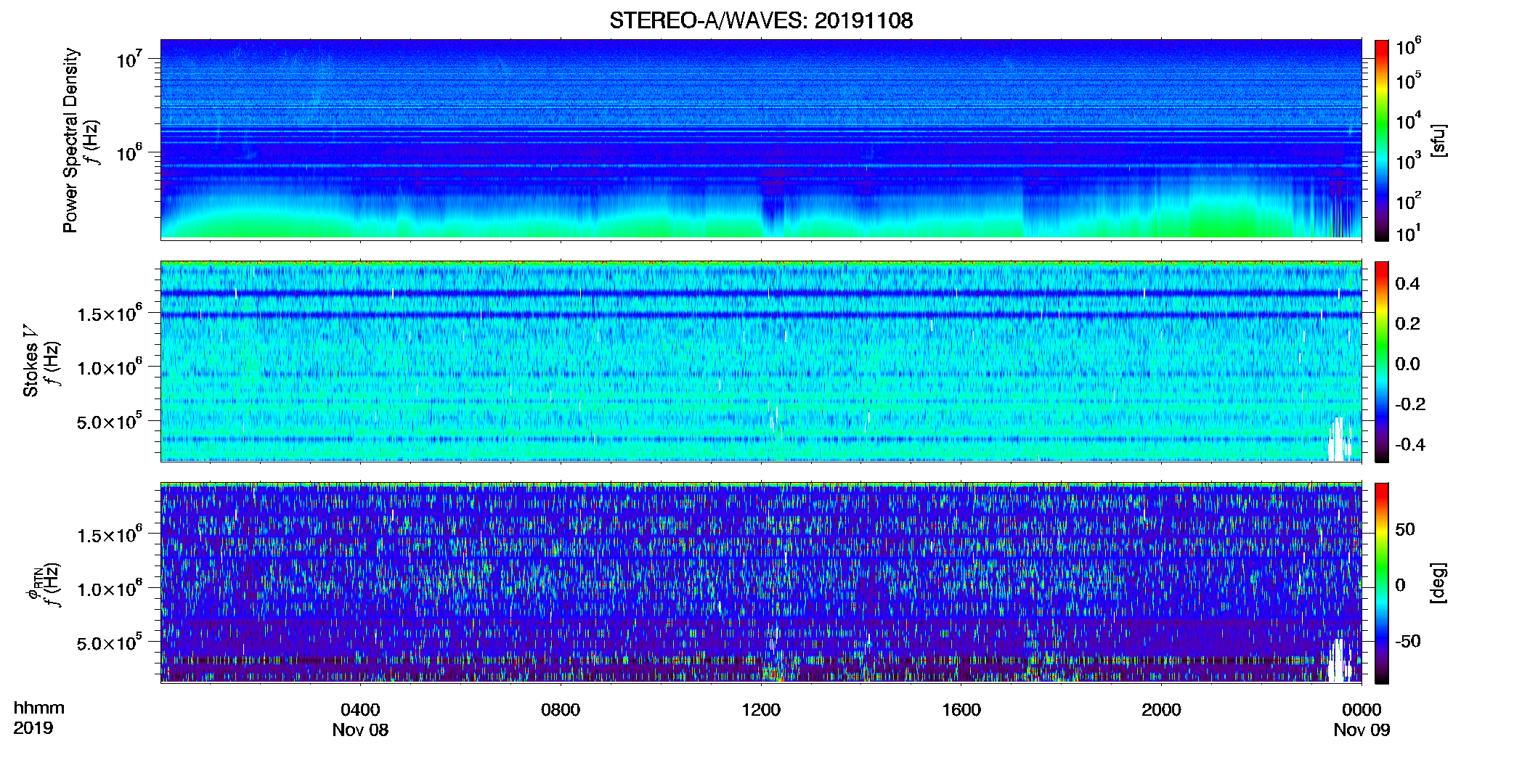The image size is (1522, 784).
Task: Click the Stokes V spectrogram panel
Action: click(x=761, y=361)
